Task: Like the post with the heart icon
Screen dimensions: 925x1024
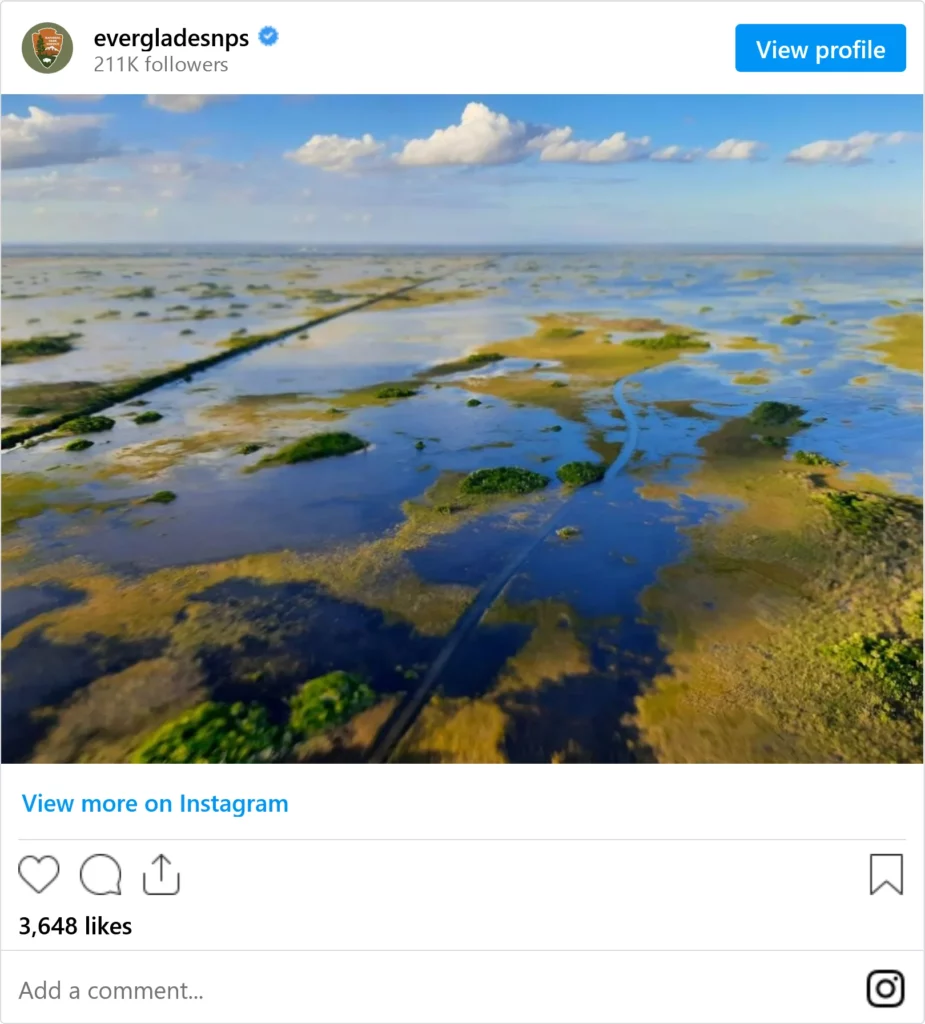Action: coord(39,873)
